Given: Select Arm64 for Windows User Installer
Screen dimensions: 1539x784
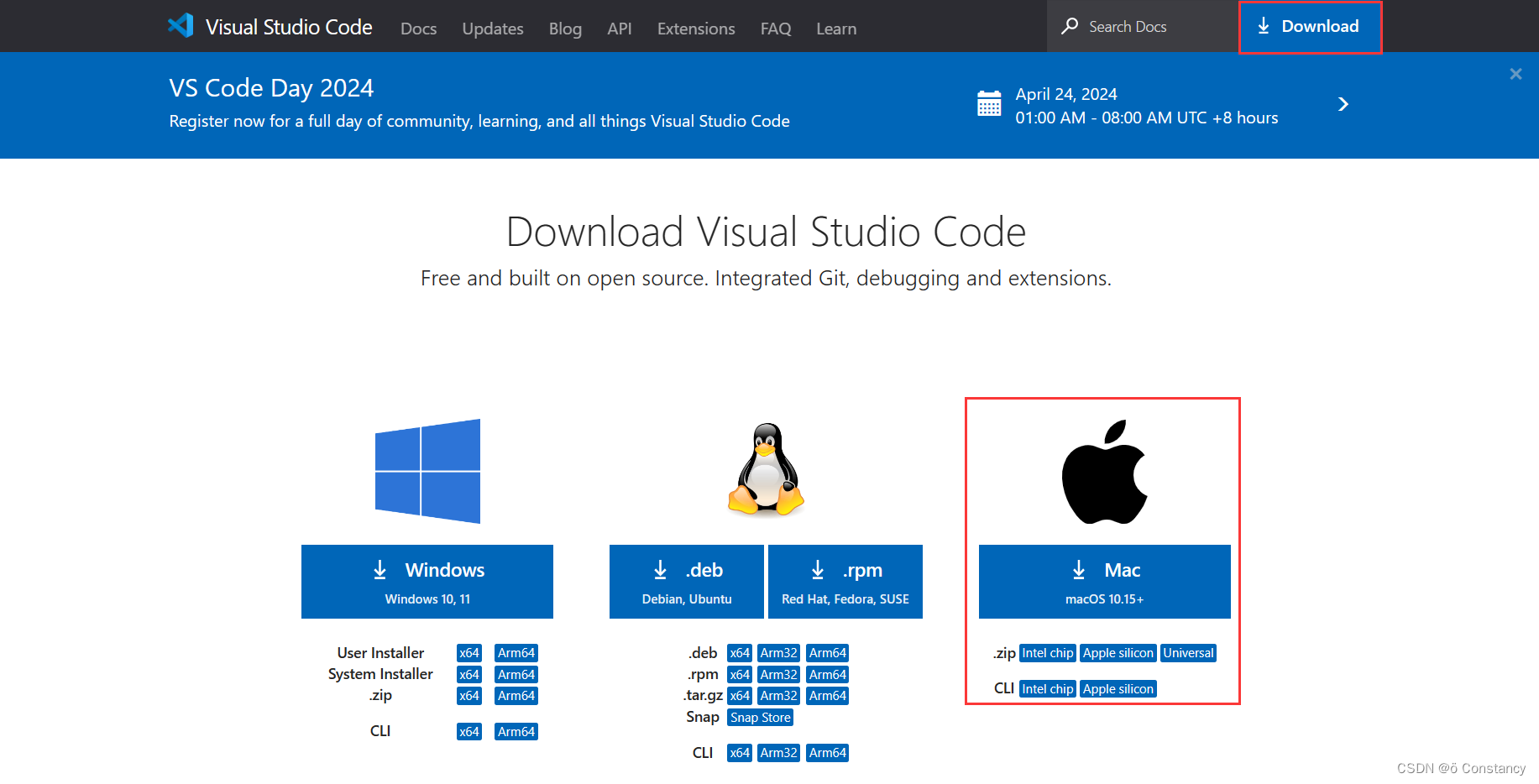Looking at the screenshot, I should pyautogui.click(x=516, y=653).
